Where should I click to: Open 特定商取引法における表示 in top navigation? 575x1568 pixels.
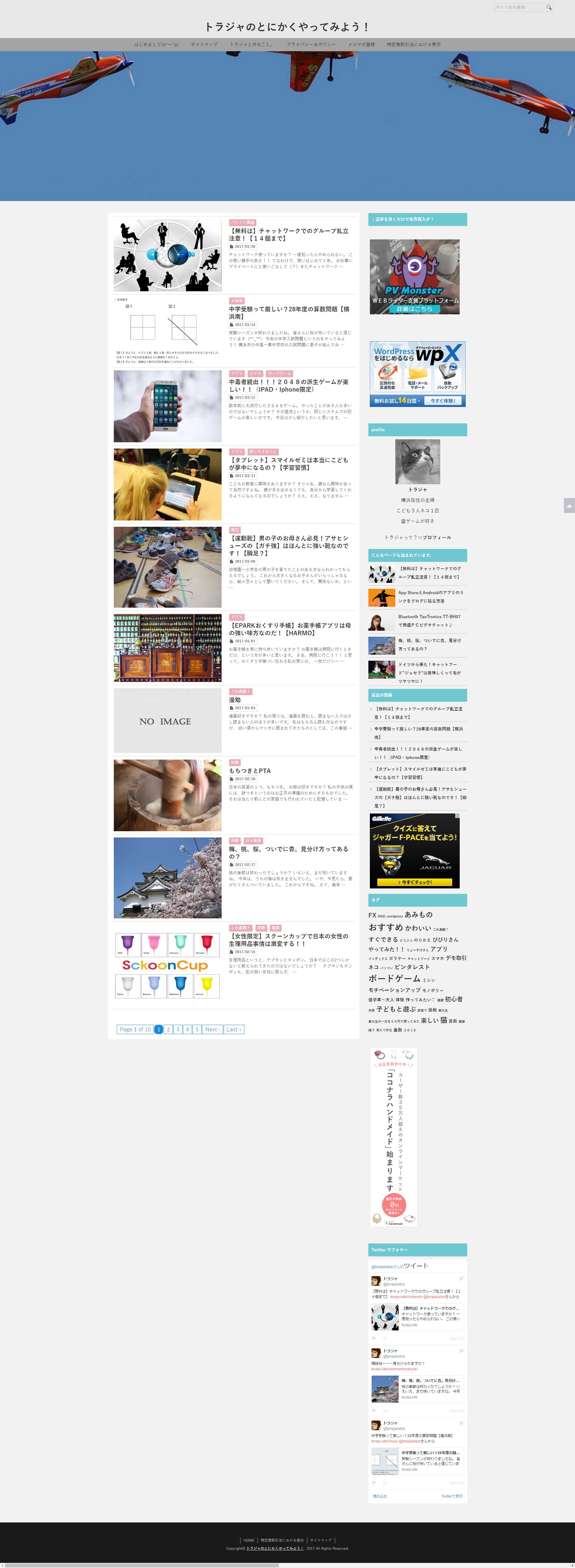(x=414, y=44)
